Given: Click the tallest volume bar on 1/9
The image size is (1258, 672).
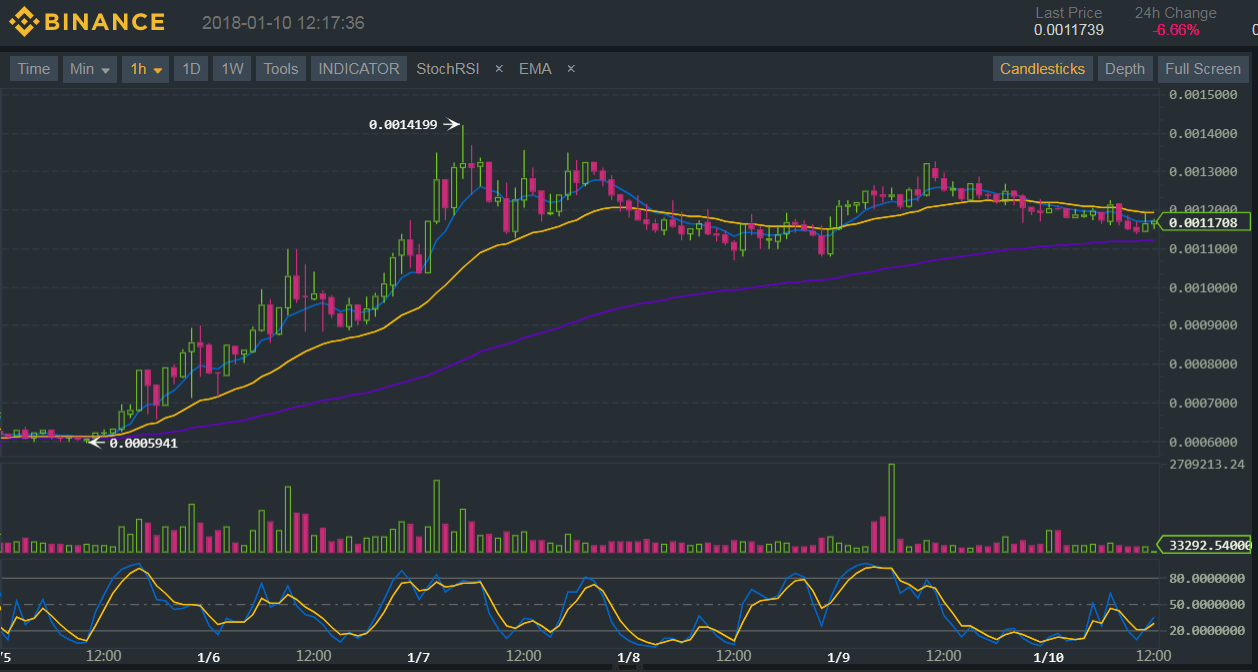Looking at the screenshot, I should [x=892, y=508].
